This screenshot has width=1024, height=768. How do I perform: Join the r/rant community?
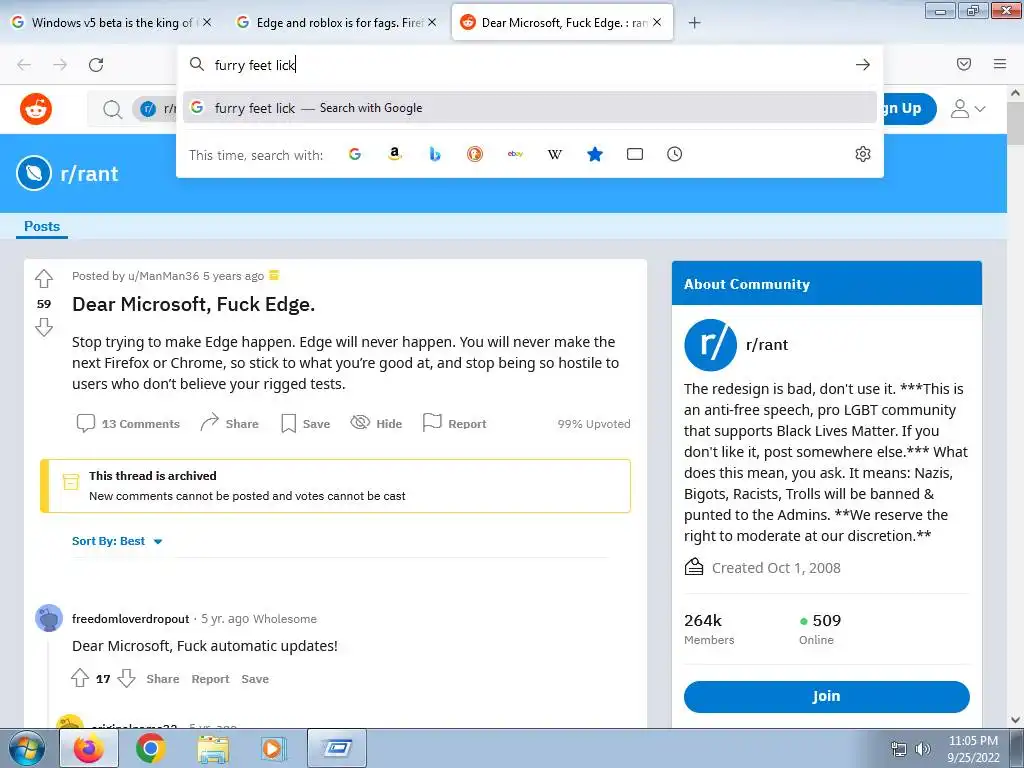point(827,696)
